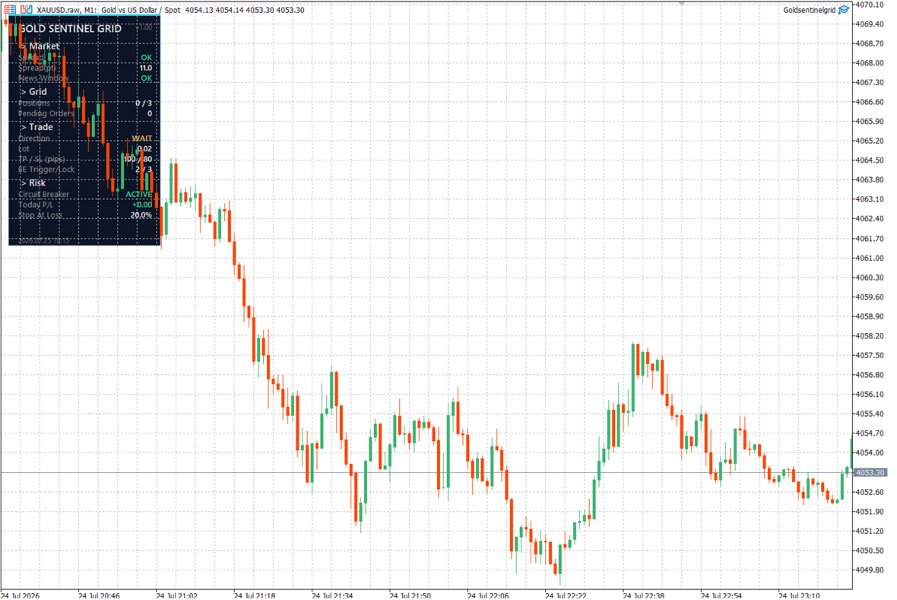Click the lot value 0.02
Image resolution: width=897 pixels, height=600 pixels.
[x=145, y=149]
